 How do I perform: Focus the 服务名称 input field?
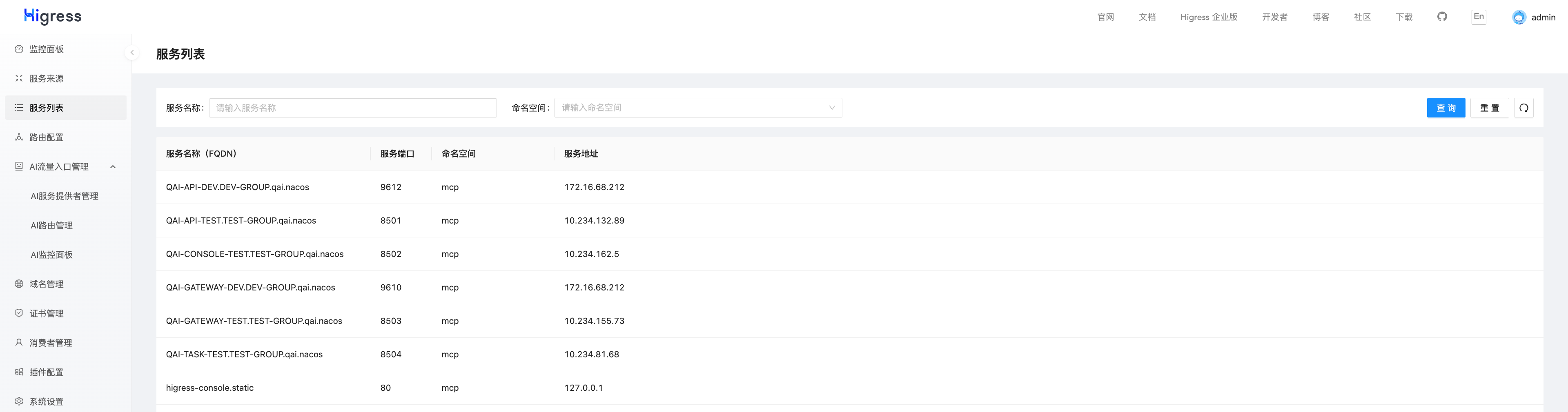pyautogui.click(x=352, y=108)
